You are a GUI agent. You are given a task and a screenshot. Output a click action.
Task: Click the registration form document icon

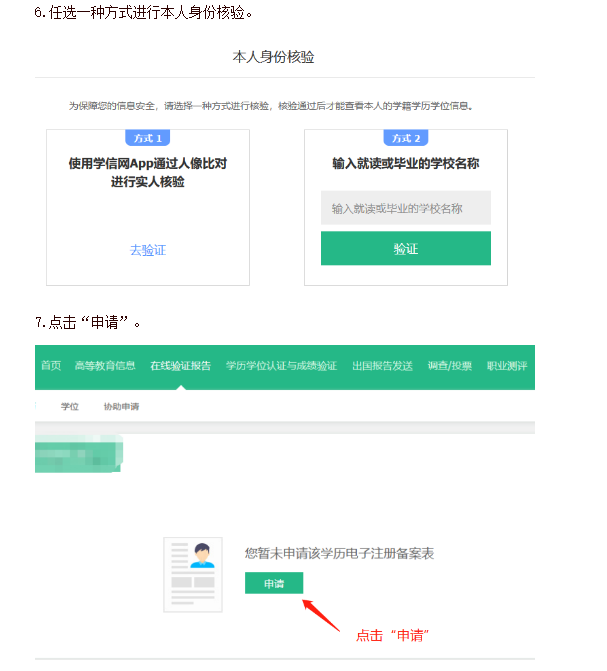pos(193,575)
